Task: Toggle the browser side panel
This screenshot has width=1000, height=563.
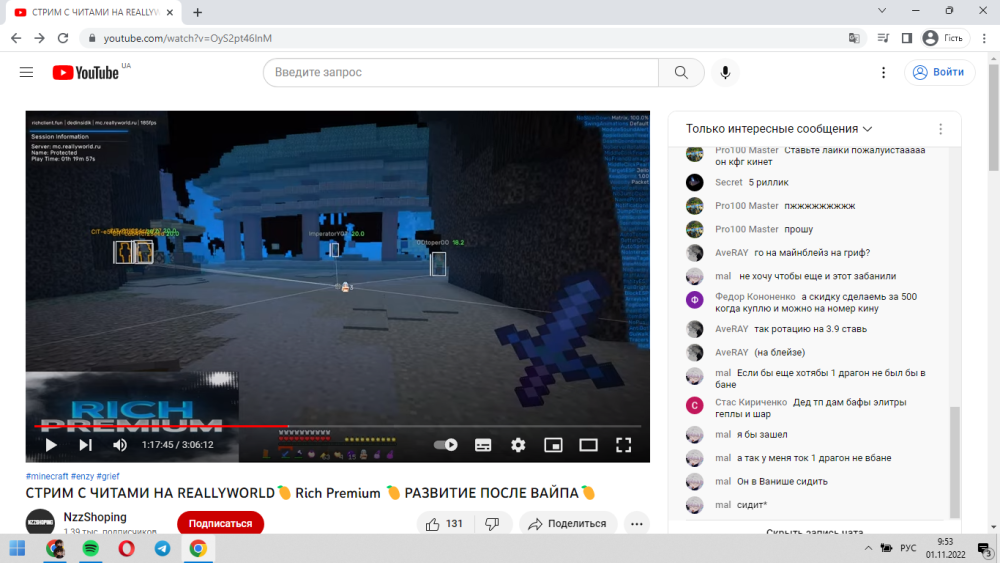Action: (906, 38)
